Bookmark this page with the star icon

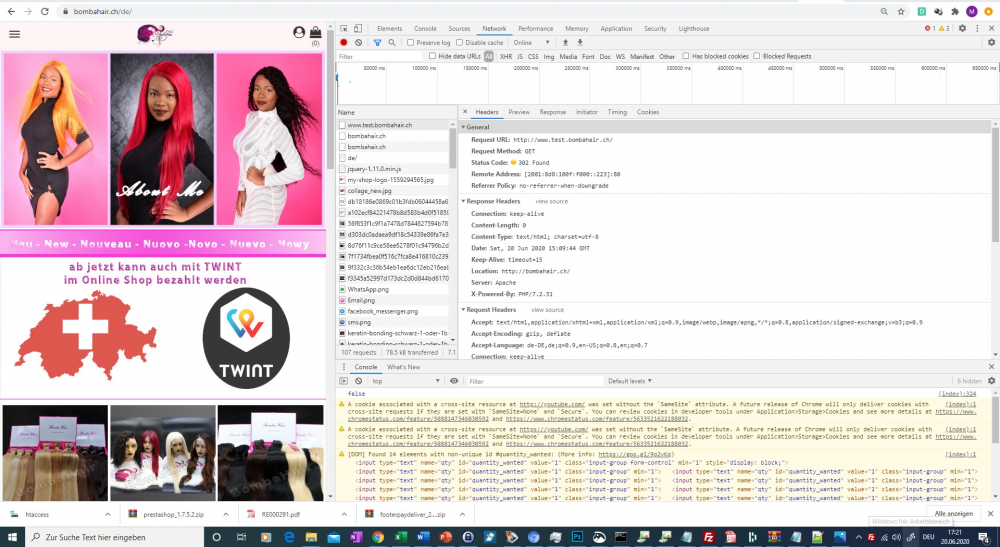[x=901, y=11]
